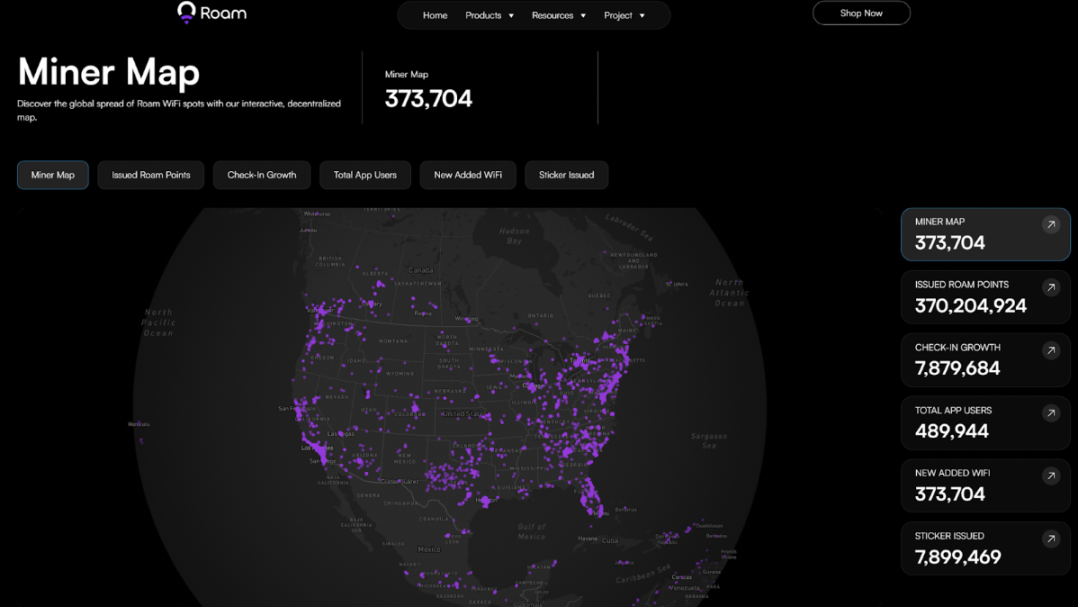Select the 7,879,684 Check-In Growth card
This screenshot has width=1078, height=607.
click(985, 360)
